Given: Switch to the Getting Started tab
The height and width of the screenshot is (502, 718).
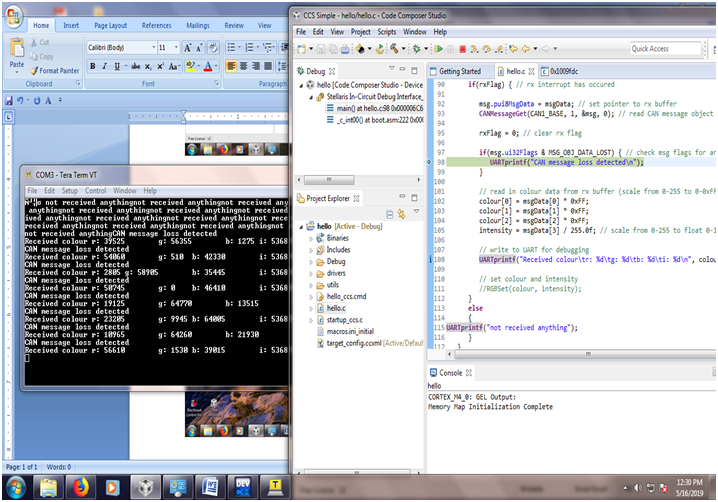Looking at the screenshot, I should tap(460, 71).
